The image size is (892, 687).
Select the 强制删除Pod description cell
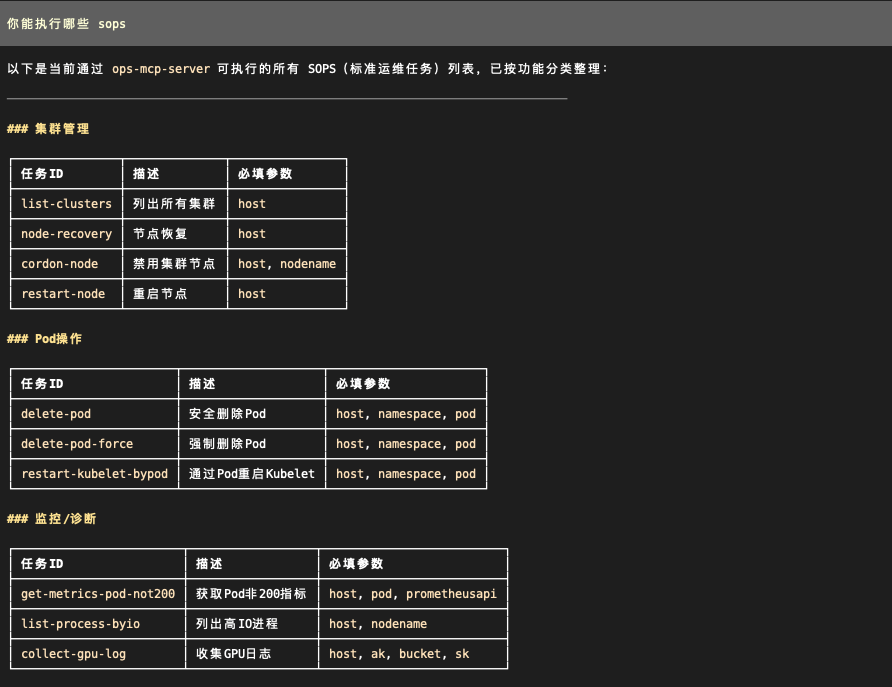tap(228, 444)
